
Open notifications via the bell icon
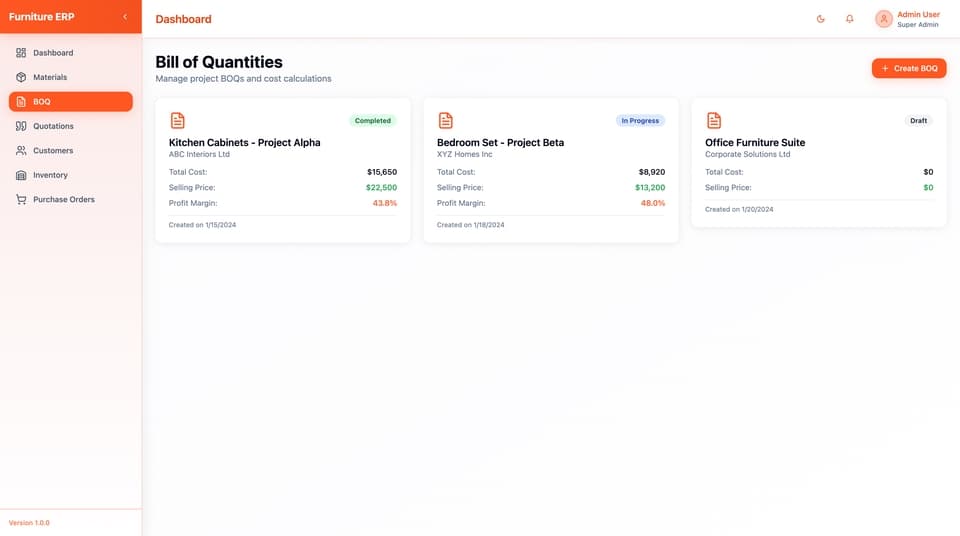[849, 19]
